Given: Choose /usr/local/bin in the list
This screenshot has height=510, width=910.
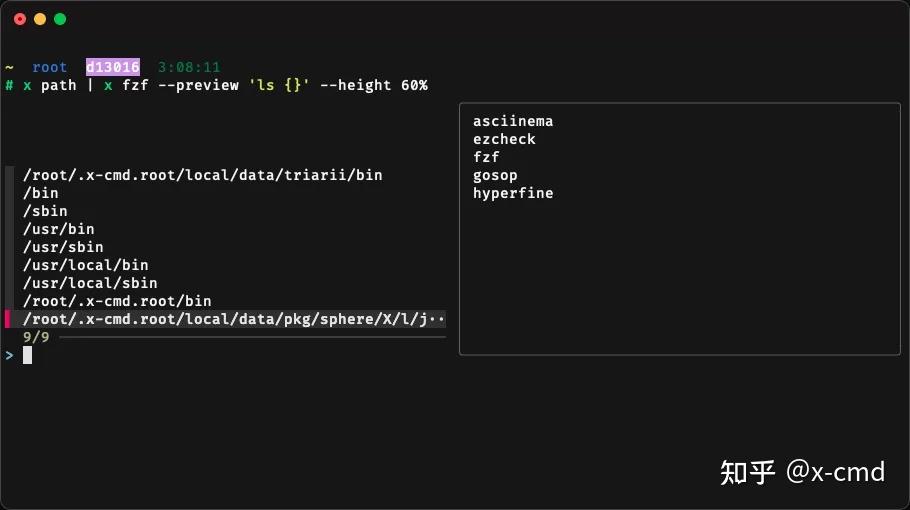Looking at the screenshot, I should (85, 265).
